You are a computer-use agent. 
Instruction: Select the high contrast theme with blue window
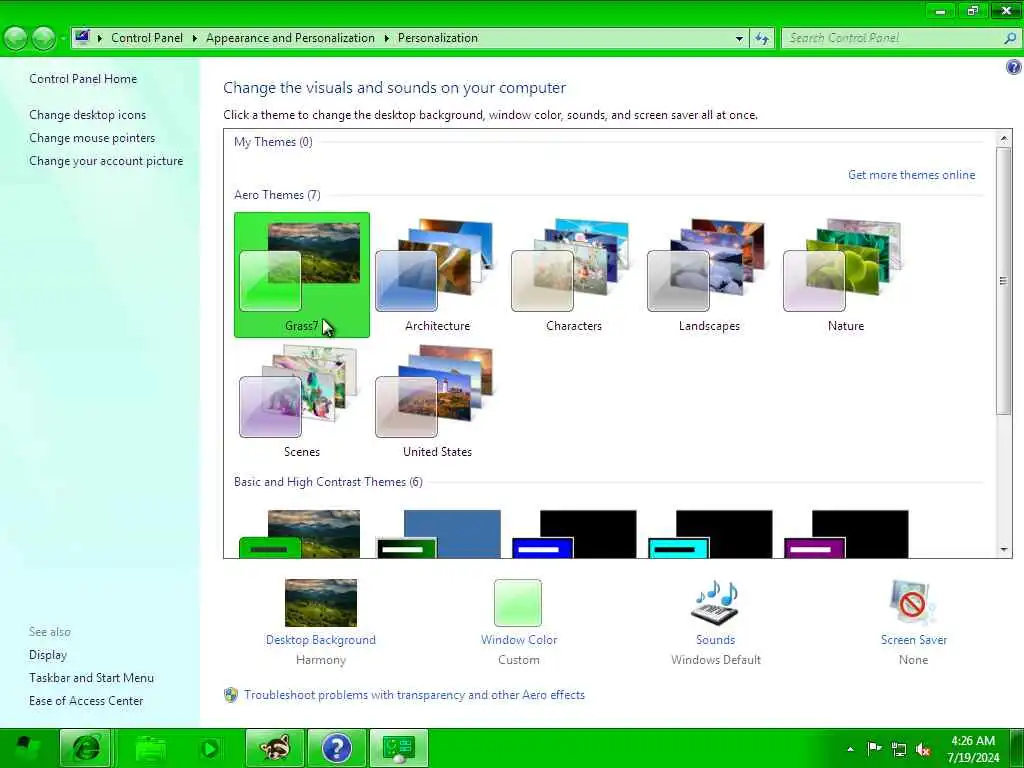click(x=575, y=534)
